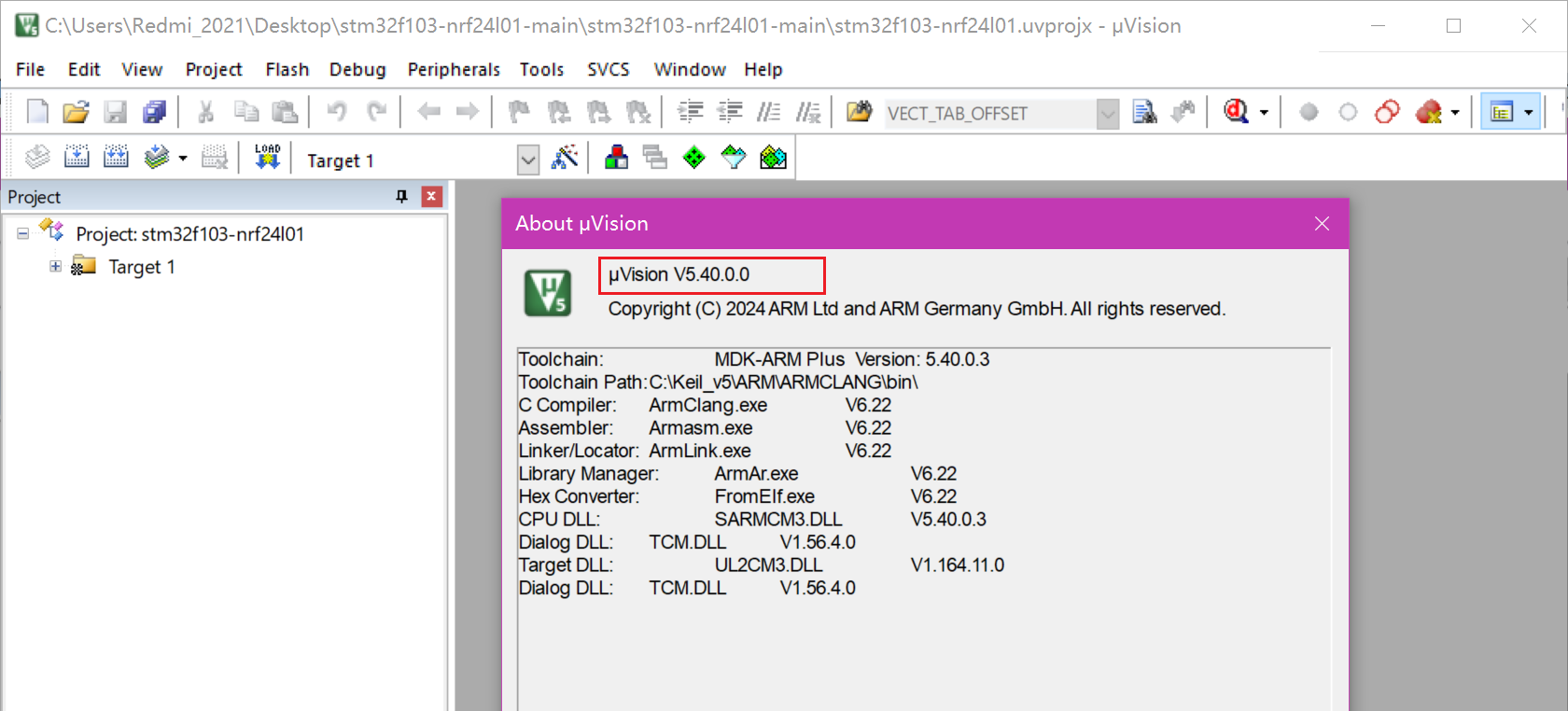Viewport: 1568px width, 711px height.
Task: Undo the last edit
Action: coord(337,112)
